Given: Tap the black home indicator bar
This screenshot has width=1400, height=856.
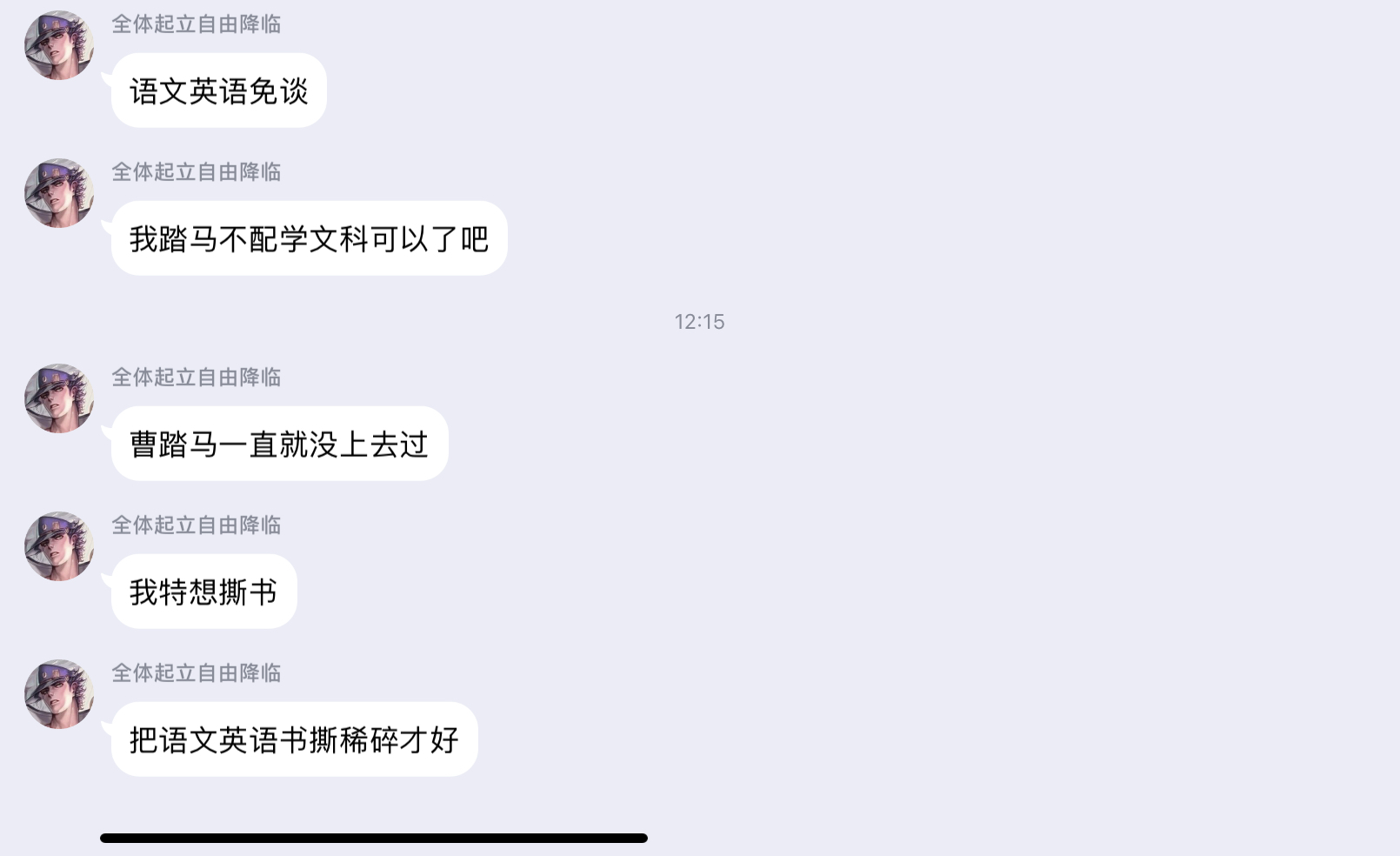Looking at the screenshot, I should pyautogui.click(x=374, y=838).
